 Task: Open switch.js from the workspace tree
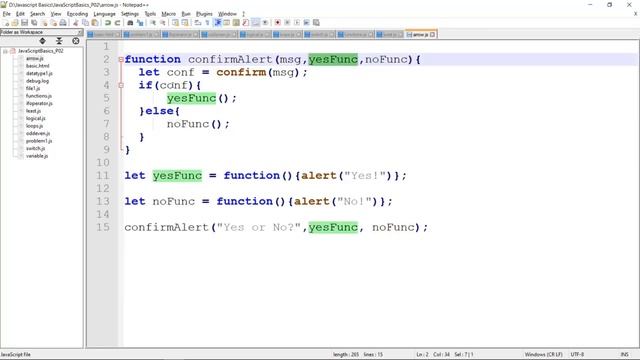click(36, 148)
